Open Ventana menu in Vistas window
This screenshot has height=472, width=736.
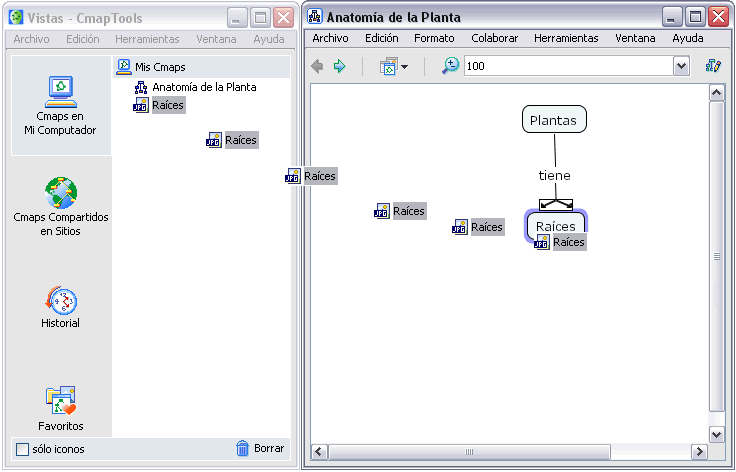pyautogui.click(x=216, y=39)
